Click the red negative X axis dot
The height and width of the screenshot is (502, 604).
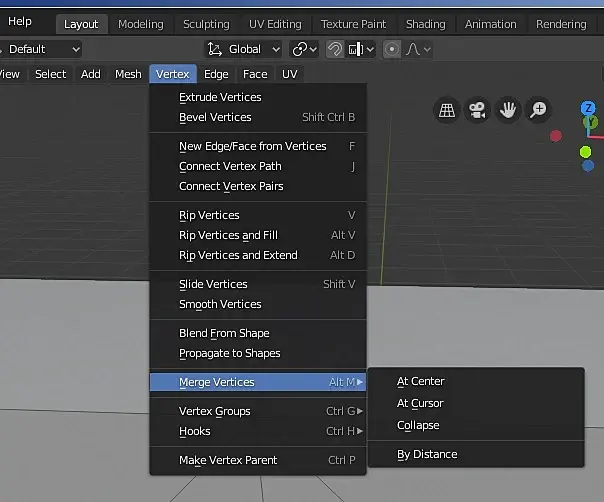(x=556, y=136)
